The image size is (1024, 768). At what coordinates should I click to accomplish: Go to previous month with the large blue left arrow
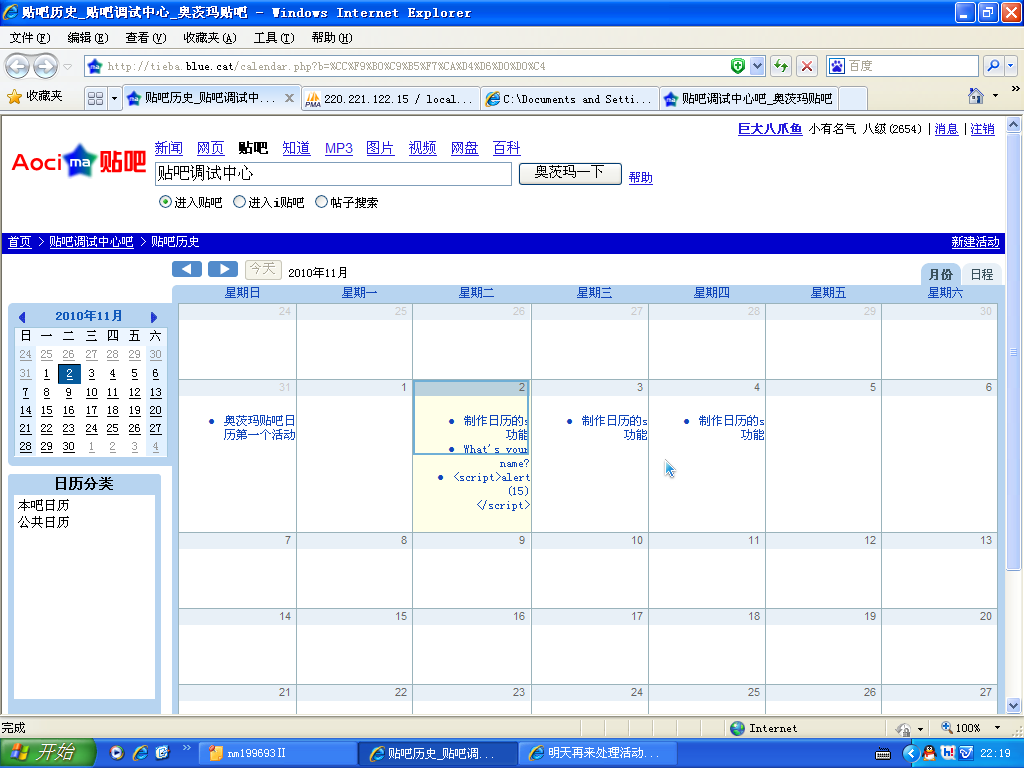point(187,269)
